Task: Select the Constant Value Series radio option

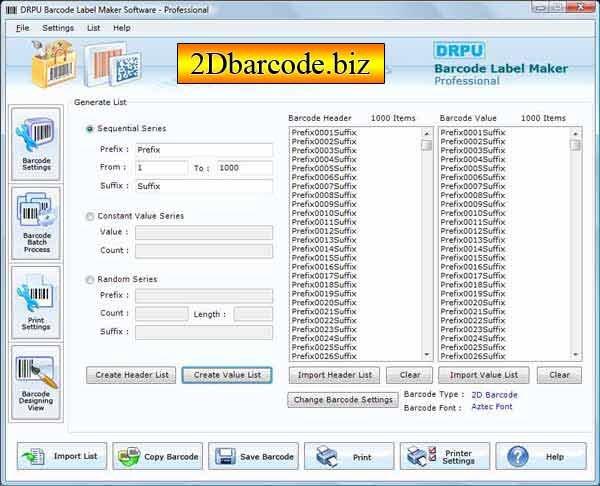Action: [90, 217]
